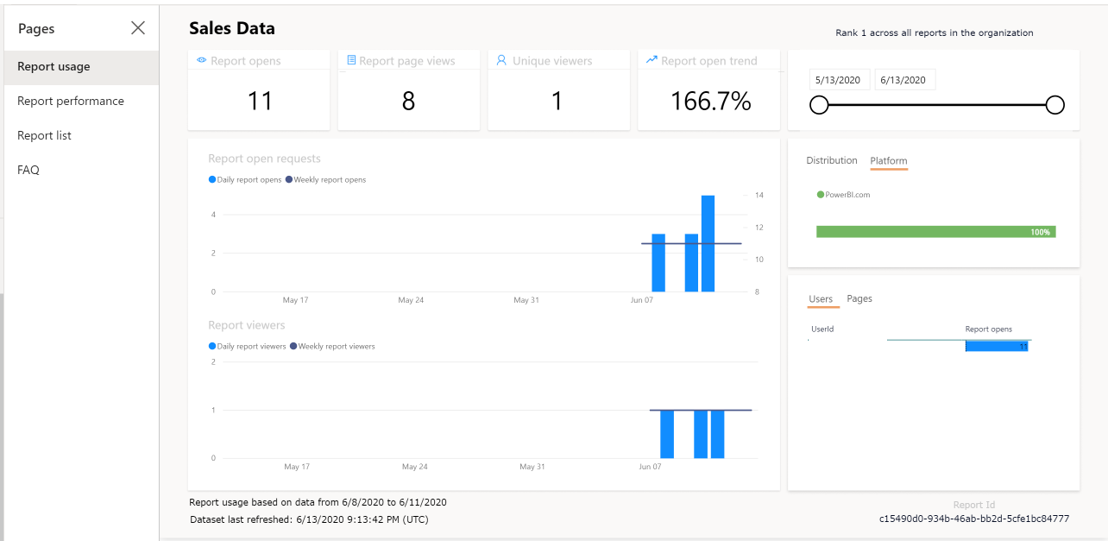Grab the right date slider handle

click(x=1055, y=106)
